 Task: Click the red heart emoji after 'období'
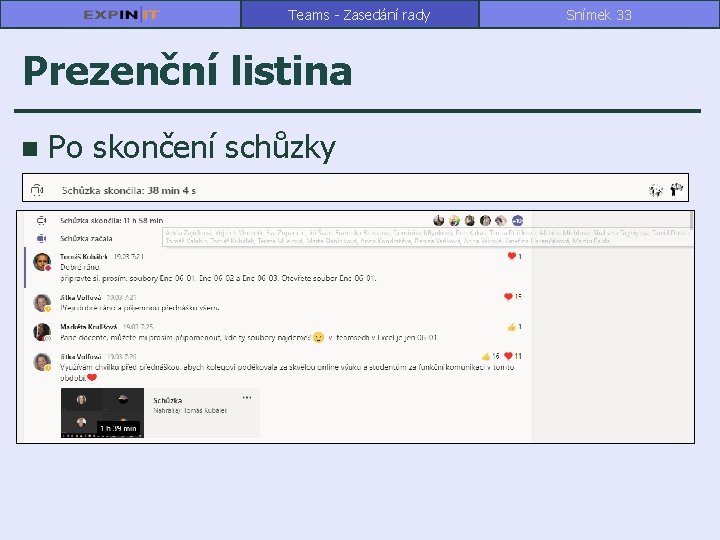click(x=92, y=377)
